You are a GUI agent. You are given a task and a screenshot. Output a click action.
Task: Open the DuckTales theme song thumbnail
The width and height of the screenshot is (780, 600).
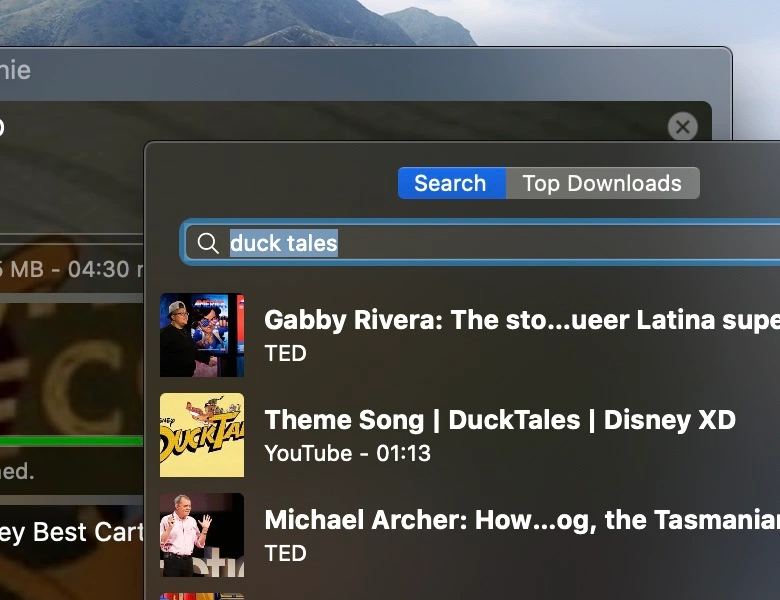[202, 435]
